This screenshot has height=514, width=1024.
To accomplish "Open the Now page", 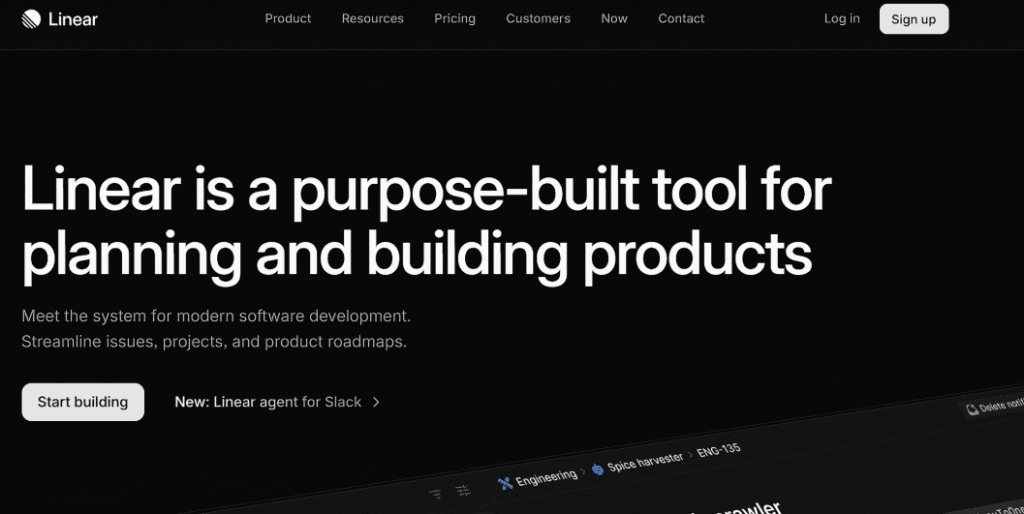I will [x=614, y=19].
